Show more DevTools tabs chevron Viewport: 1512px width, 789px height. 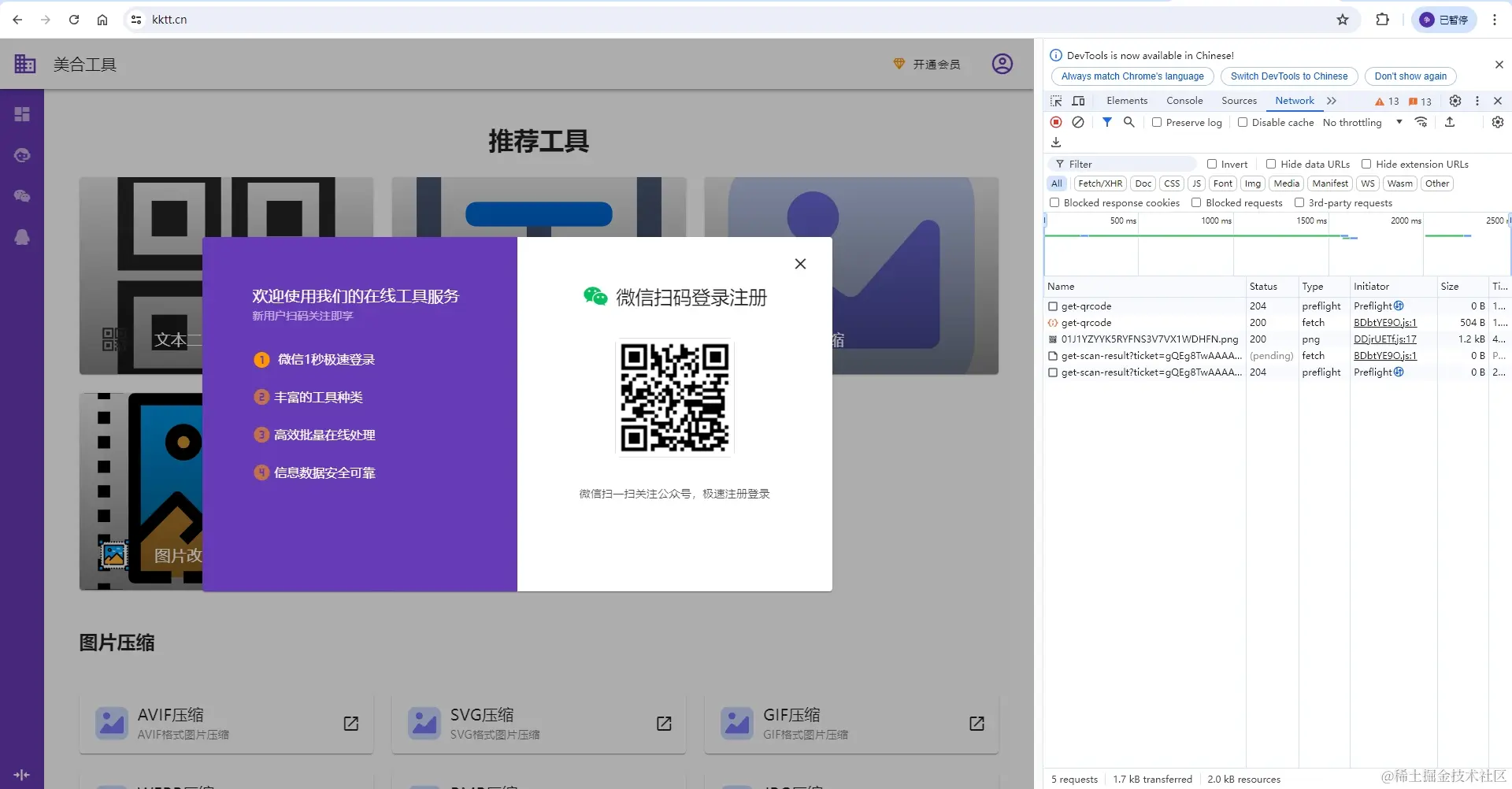[x=1331, y=101]
